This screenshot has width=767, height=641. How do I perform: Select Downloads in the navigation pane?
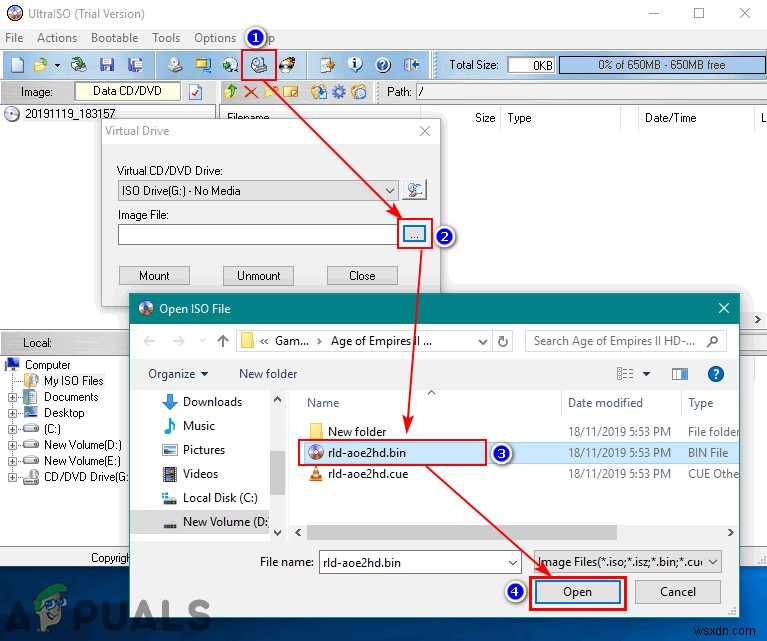tap(212, 402)
